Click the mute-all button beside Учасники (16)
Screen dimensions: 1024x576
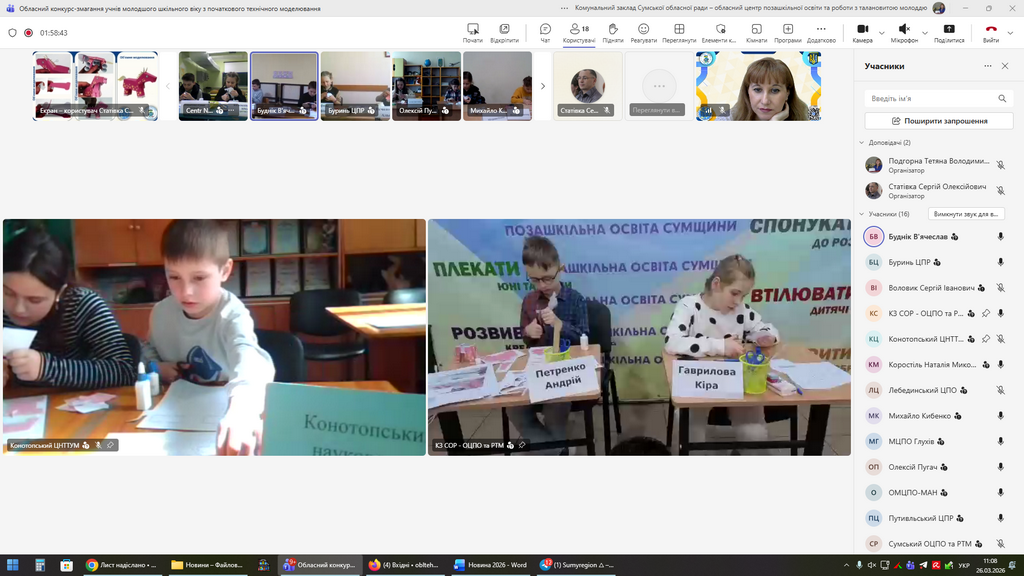point(966,214)
